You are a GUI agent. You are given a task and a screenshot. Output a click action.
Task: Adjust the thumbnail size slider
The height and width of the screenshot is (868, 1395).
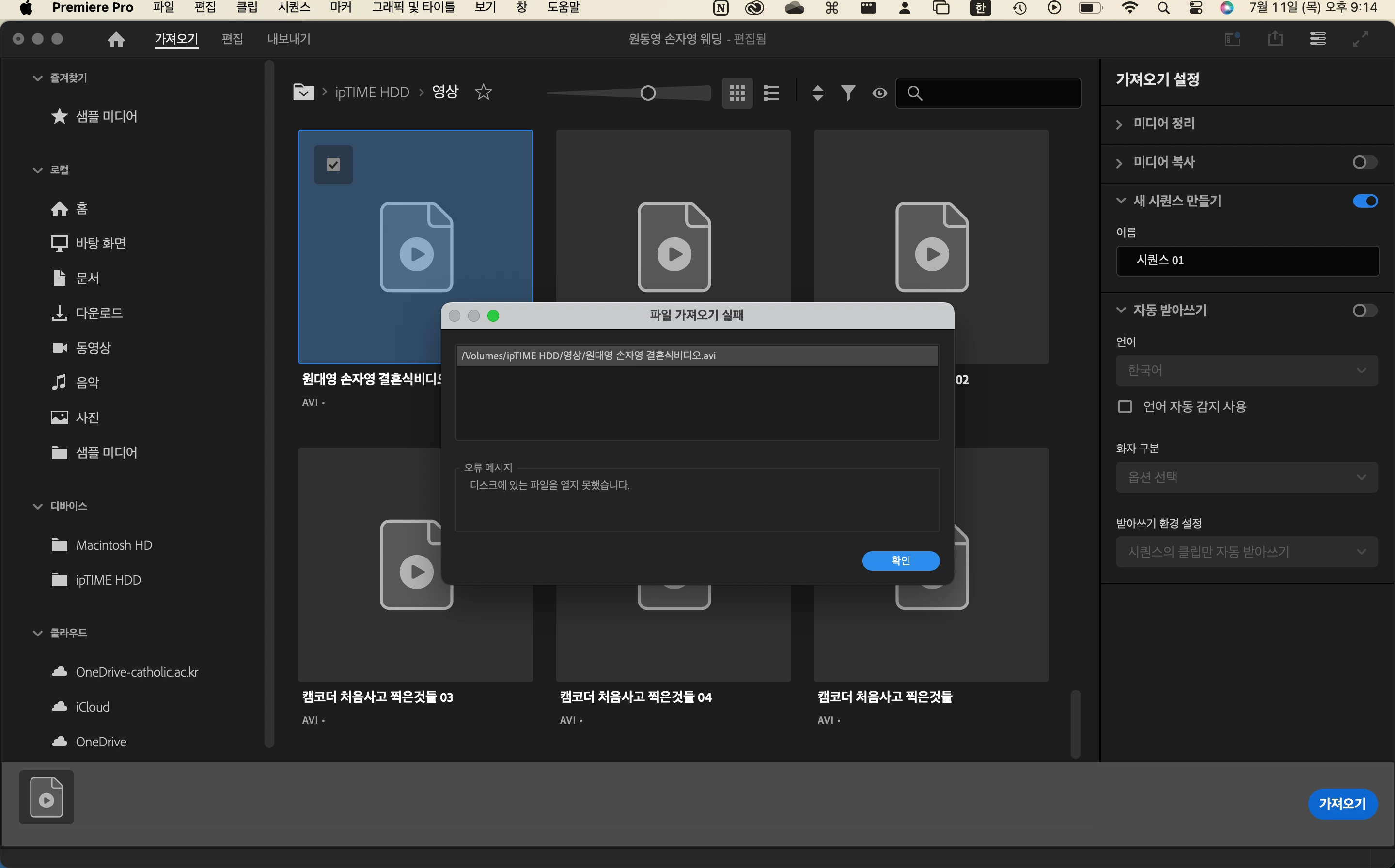[x=648, y=93]
